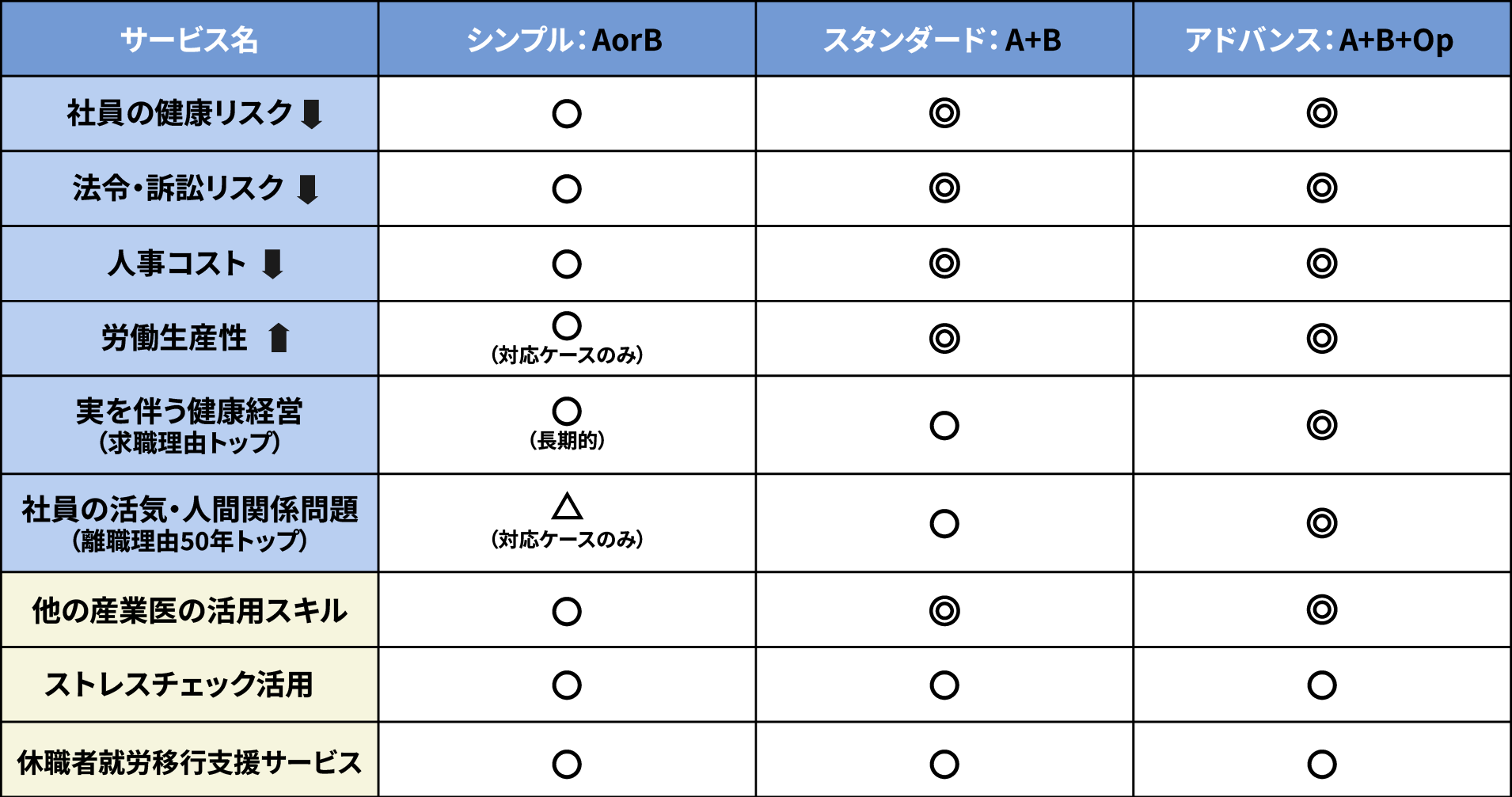The width and height of the screenshot is (1512, 797).
Task: Click the 休職者就労移行支援サービス row label
Action: point(189,762)
